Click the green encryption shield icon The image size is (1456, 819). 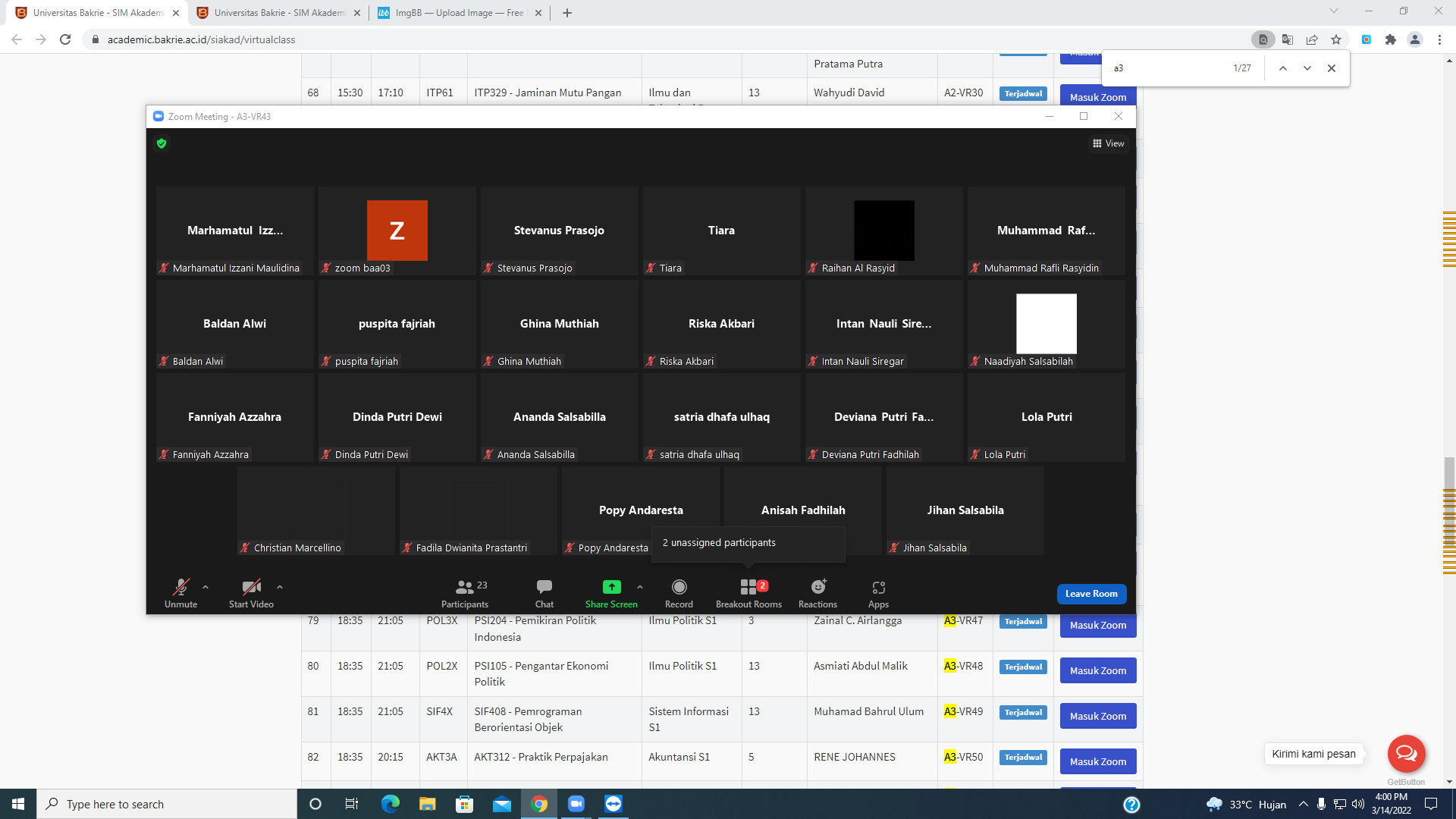click(x=162, y=143)
